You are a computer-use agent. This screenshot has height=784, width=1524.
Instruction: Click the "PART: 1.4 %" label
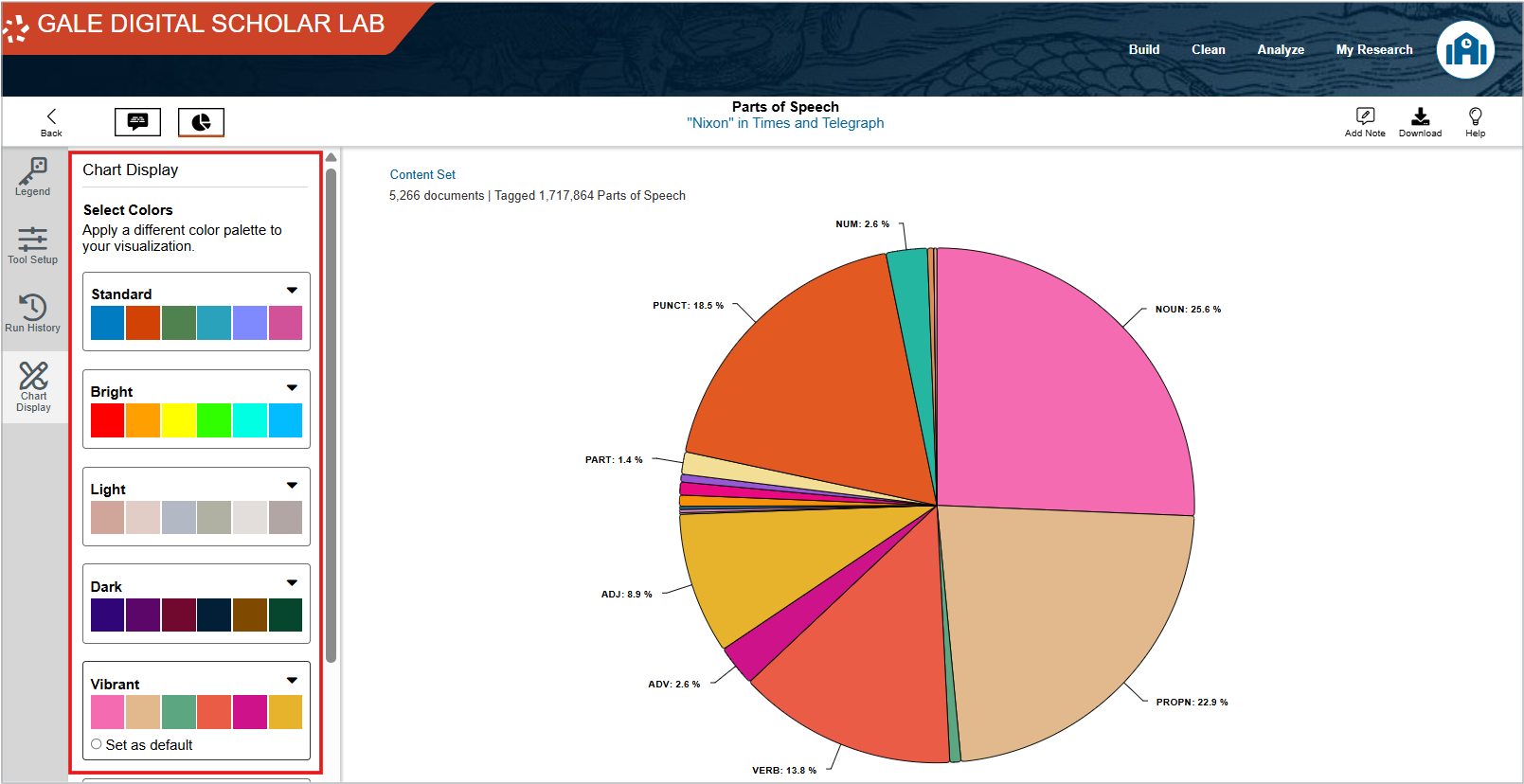(614, 460)
